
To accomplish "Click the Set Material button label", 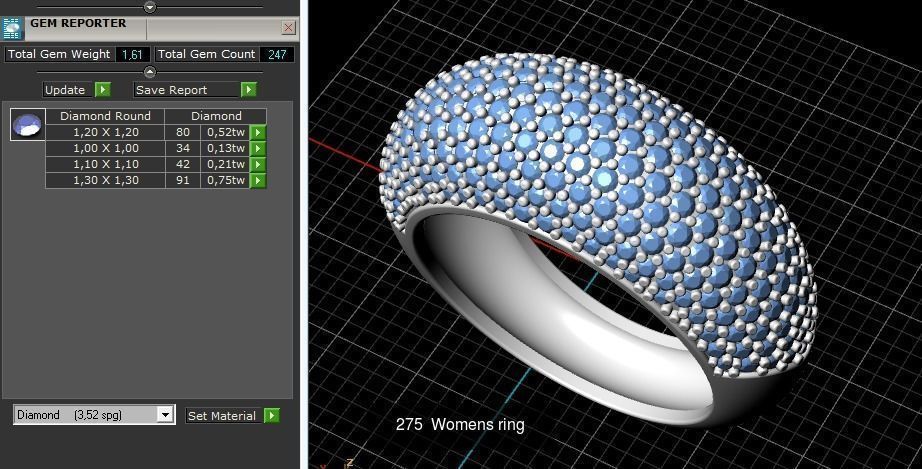I will pyautogui.click(x=222, y=416).
